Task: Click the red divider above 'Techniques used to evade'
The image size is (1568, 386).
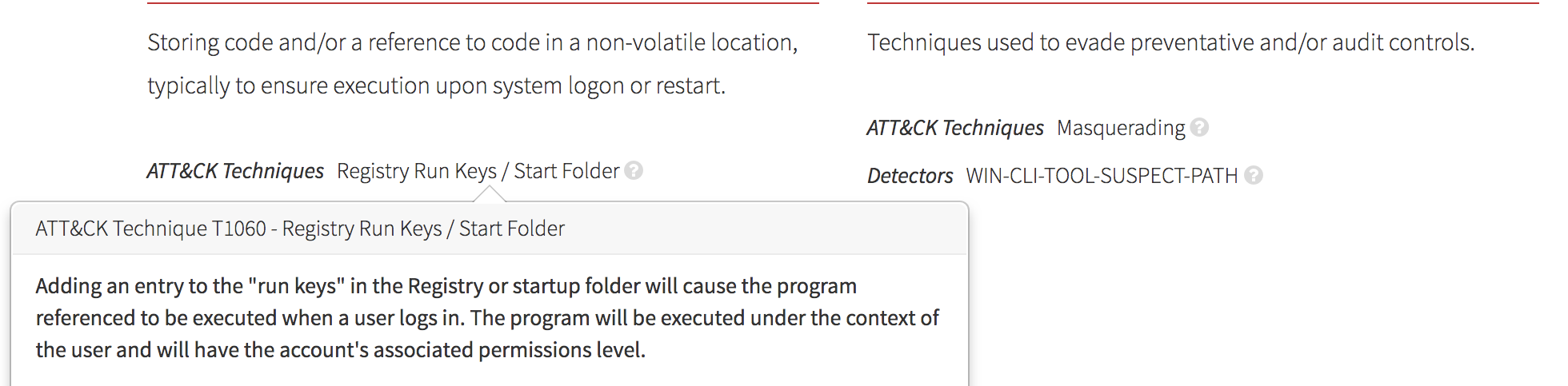Action: coord(1202,3)
